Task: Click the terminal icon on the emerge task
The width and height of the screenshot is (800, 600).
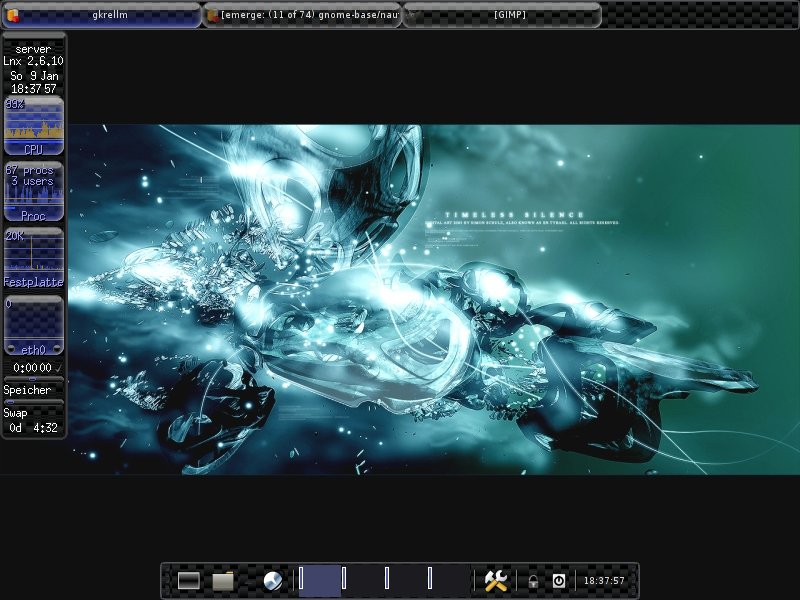Action: pyautogui.click(x=213, y=16)
